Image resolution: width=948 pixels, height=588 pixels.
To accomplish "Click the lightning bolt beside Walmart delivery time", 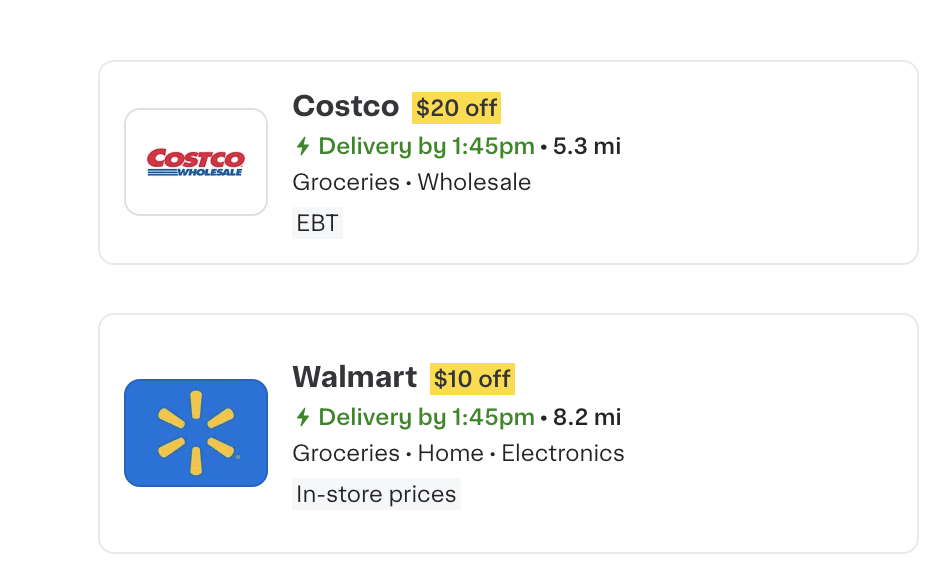I will 301,417.
